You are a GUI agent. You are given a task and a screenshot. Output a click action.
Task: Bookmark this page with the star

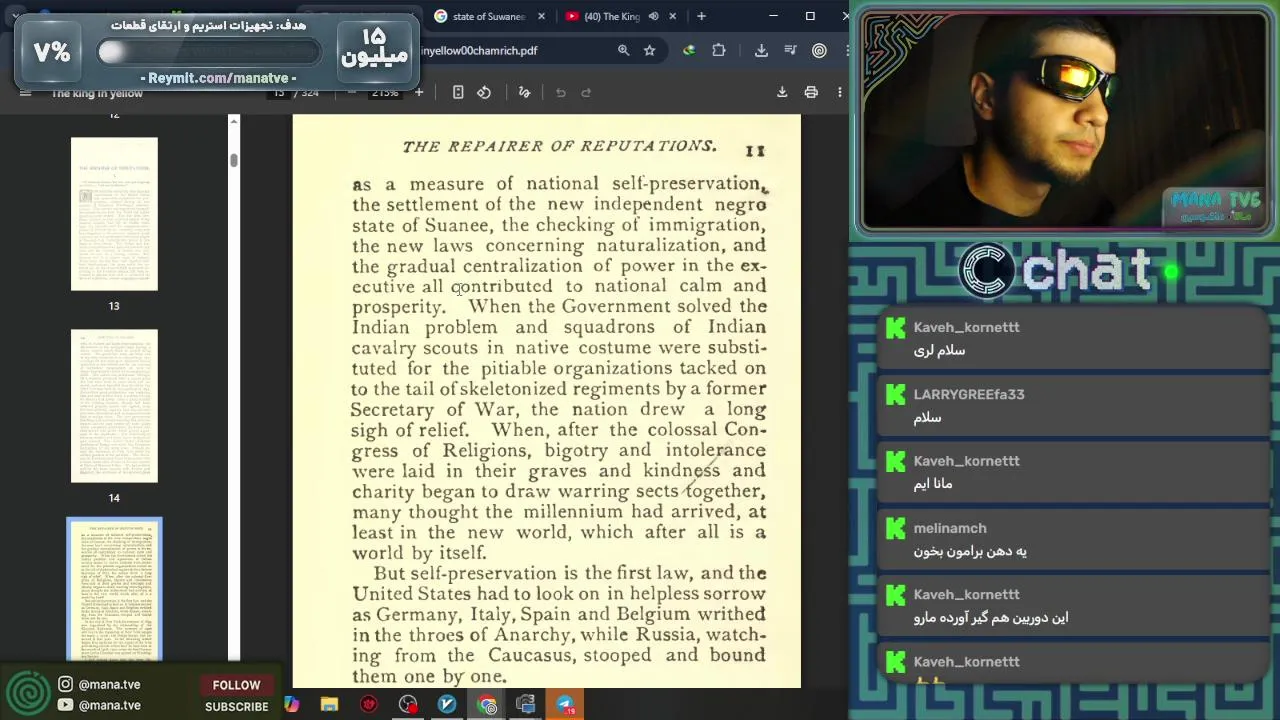(x=650, y=50)
